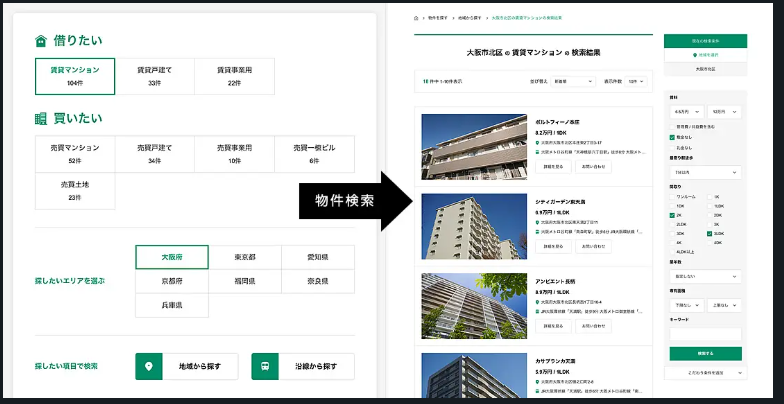Open the シティガーデン listing photo
This screenshot has width=784, height=404.
point(474,226)
